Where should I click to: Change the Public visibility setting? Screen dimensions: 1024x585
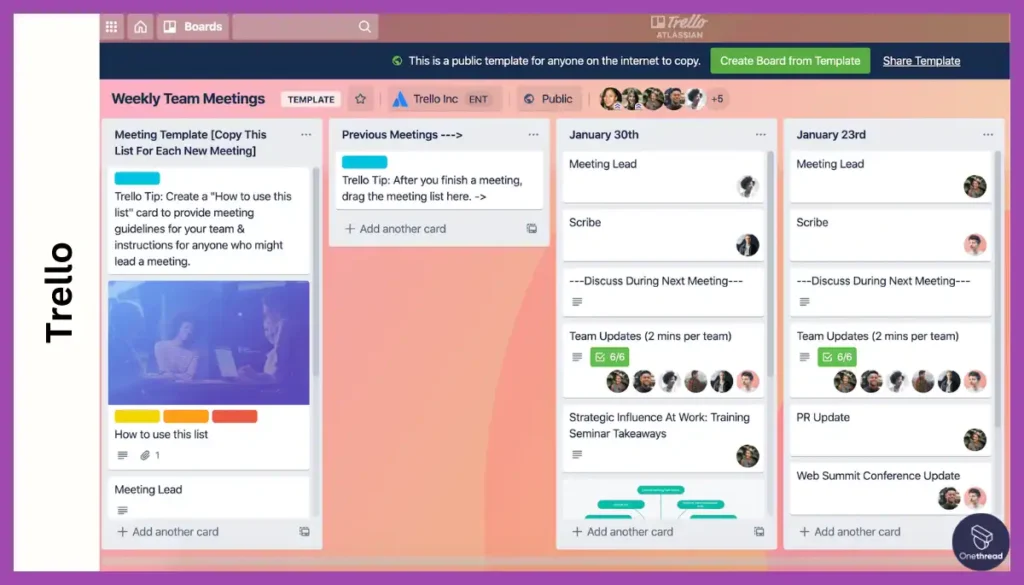click(x=549, y=99)
